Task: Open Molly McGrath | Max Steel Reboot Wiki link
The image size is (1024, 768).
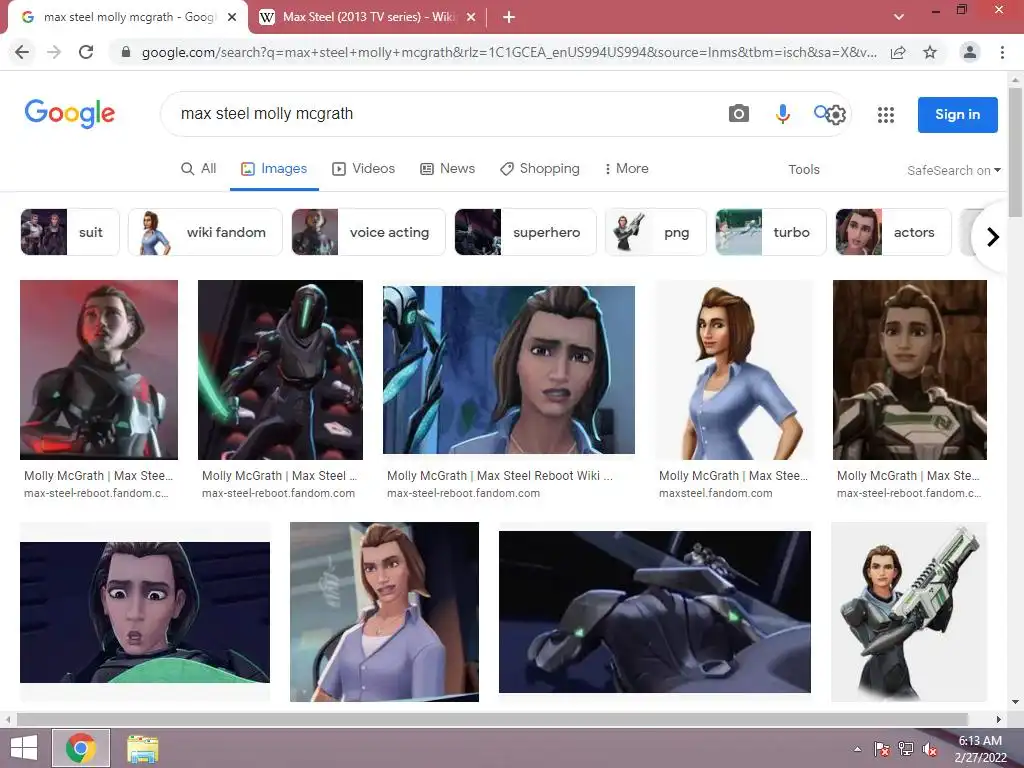Action: (x=500, y=475)
